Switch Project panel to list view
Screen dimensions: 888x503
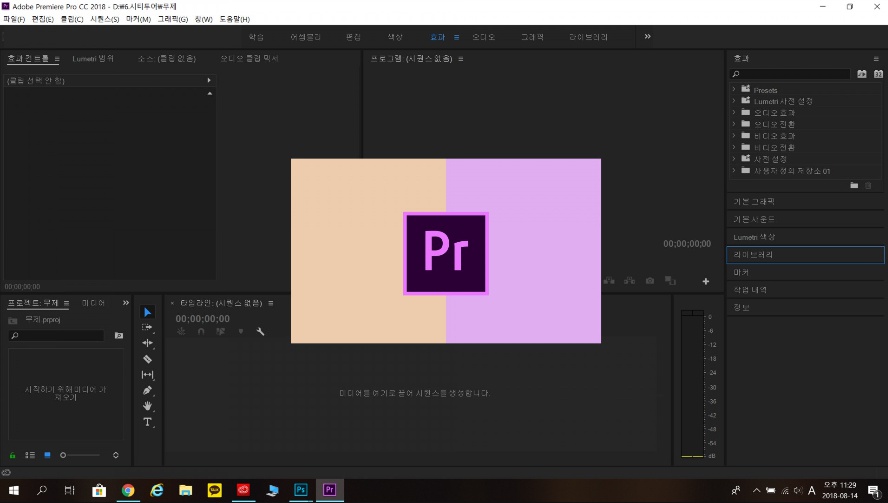click(x=30, y=455)
